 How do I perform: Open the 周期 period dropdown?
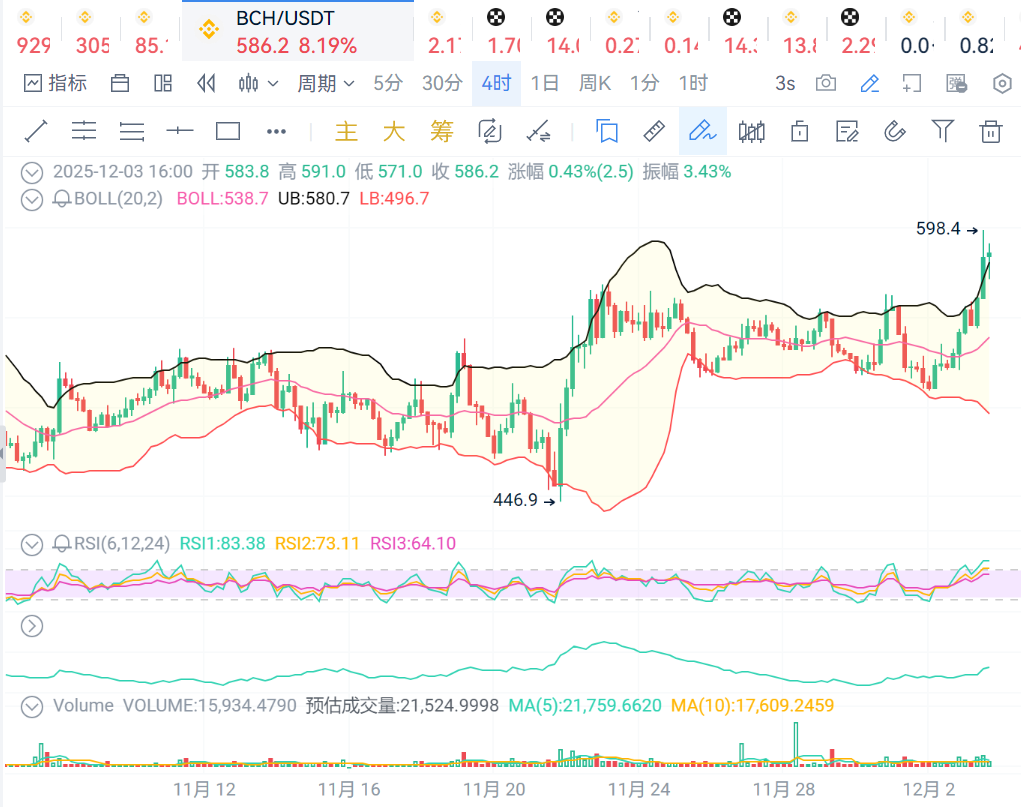(326, 83)
